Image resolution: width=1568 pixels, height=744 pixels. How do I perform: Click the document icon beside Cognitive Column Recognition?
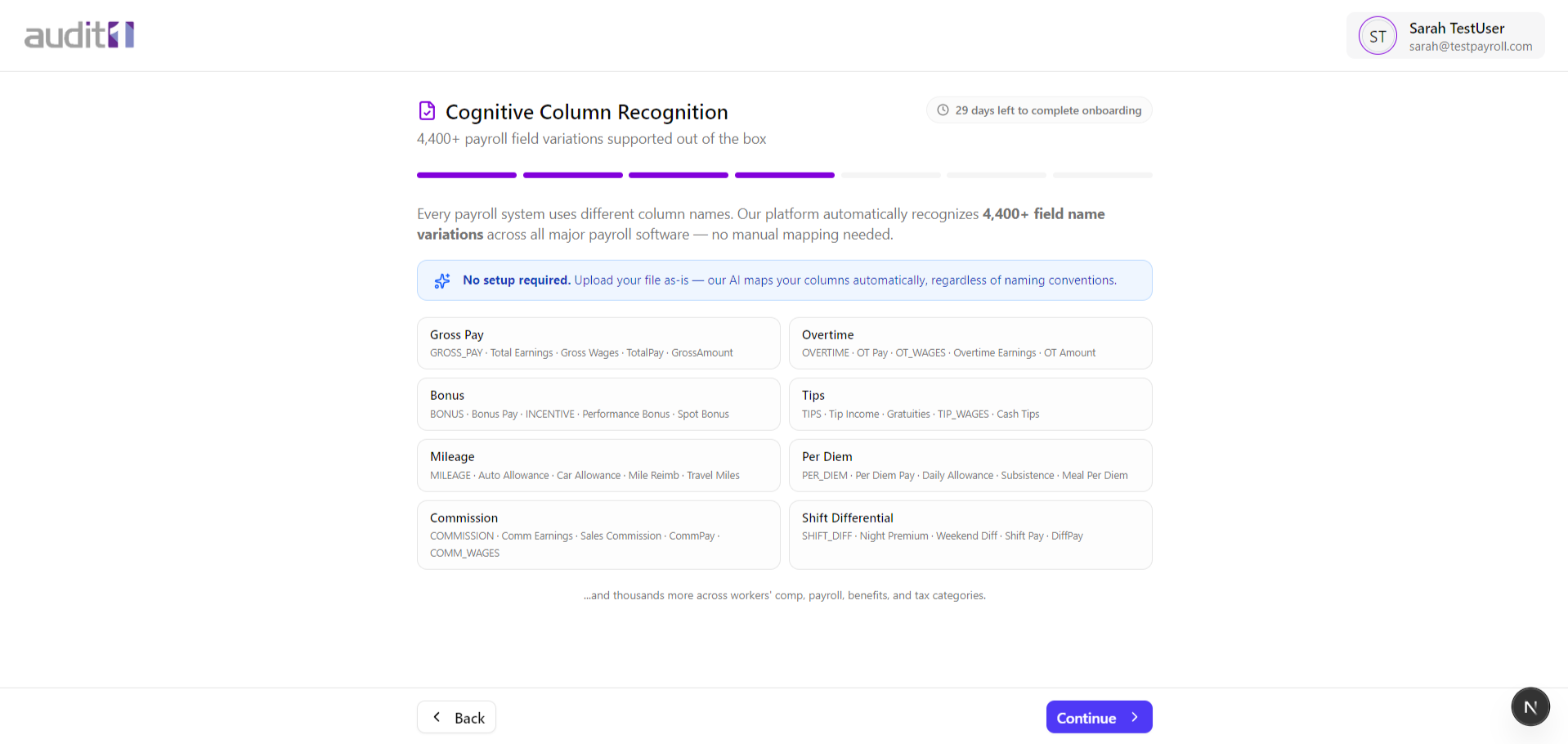pyautogui.click(x=427, y=110)
